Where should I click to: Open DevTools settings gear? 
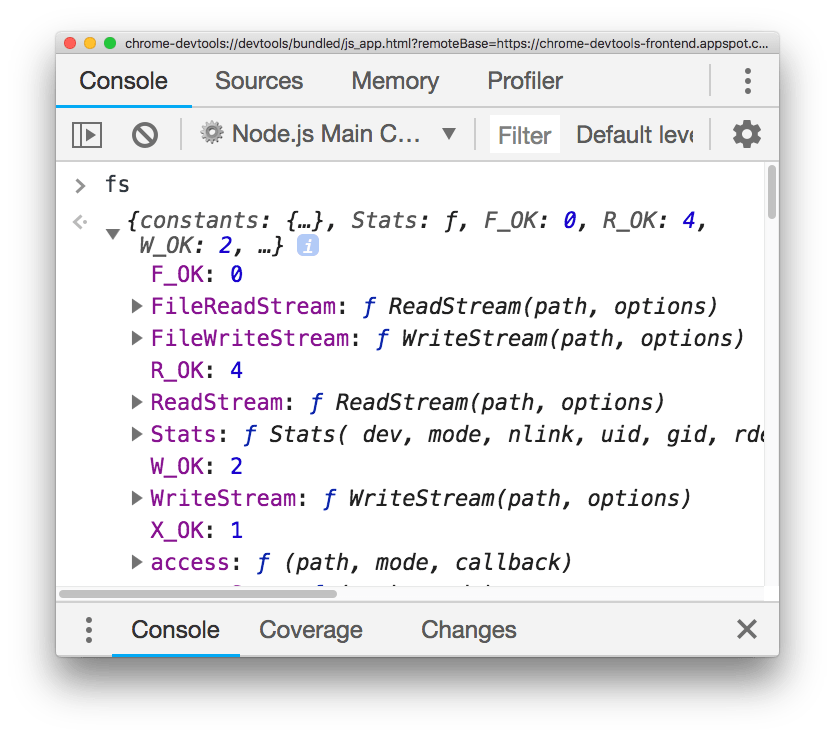click(746, 133)
